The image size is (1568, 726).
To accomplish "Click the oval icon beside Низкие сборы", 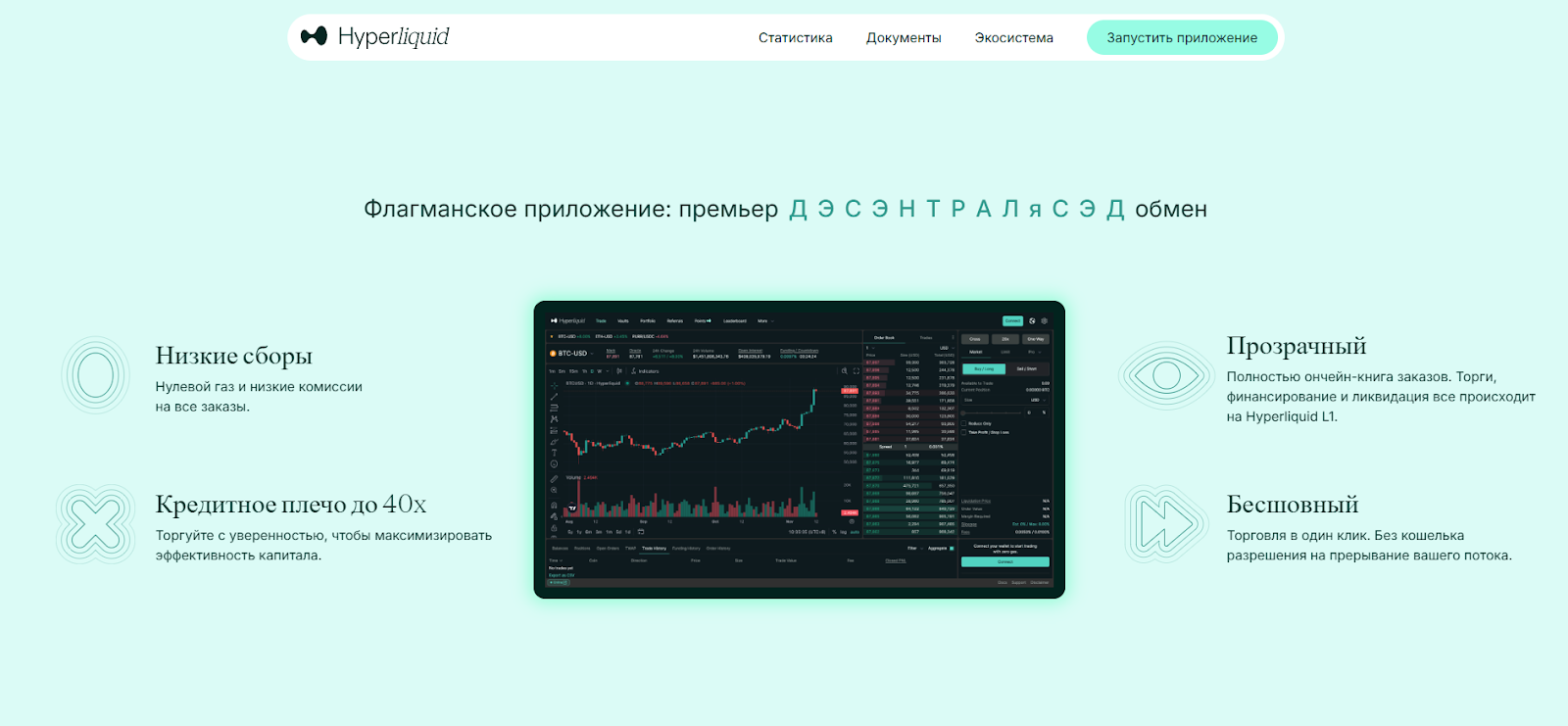I will click(96, 375).
